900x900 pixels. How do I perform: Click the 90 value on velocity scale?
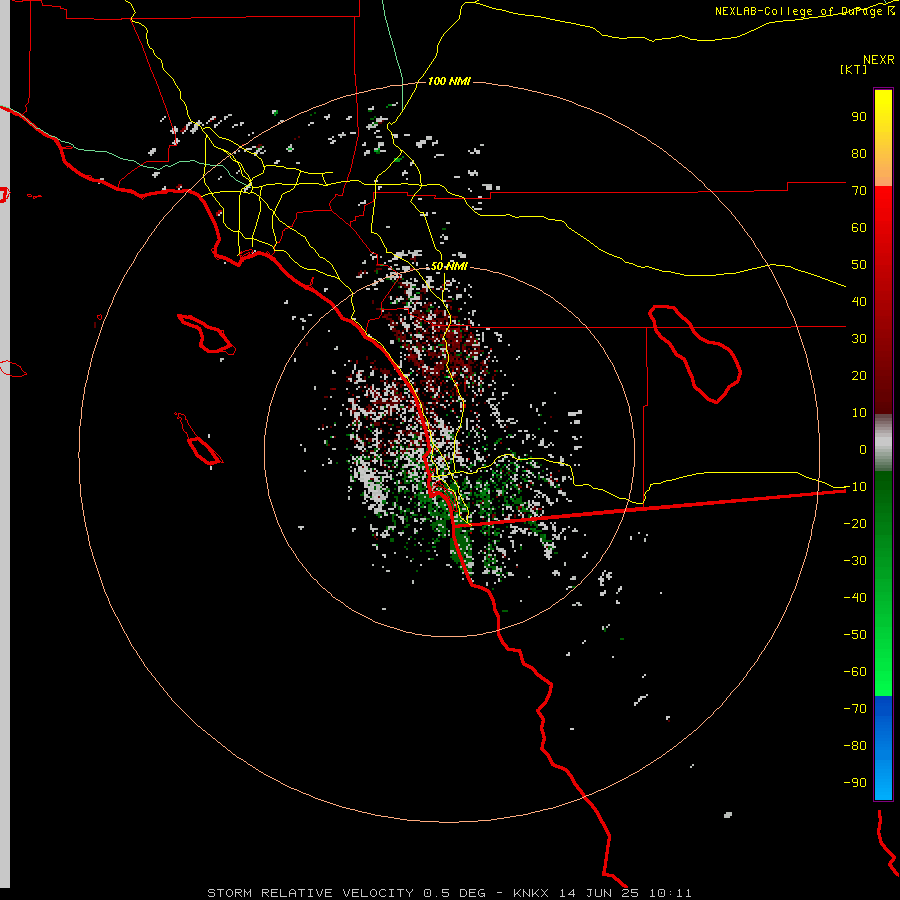pyautogui.click(x=859, y=117)
